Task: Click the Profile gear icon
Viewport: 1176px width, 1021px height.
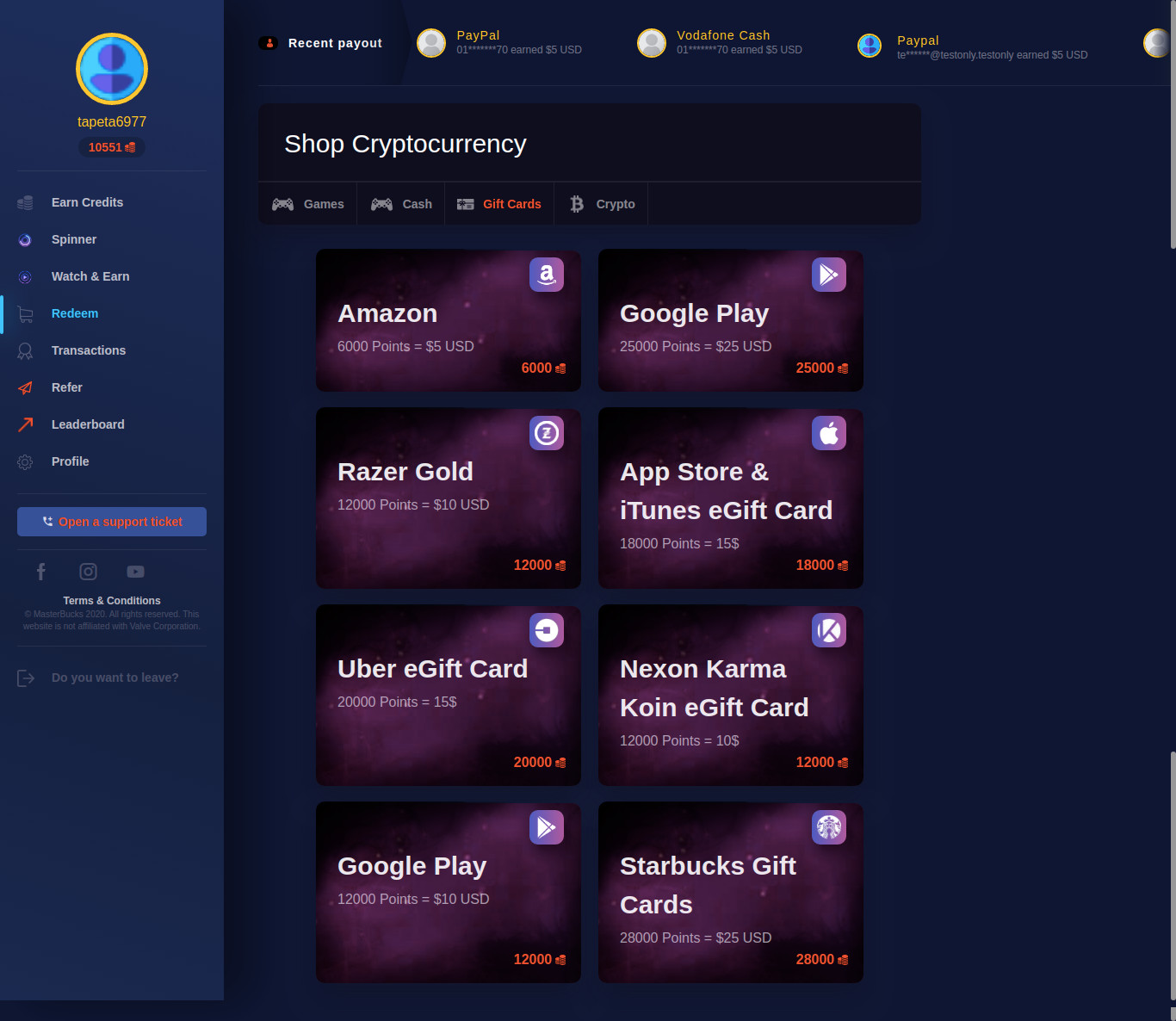Action: pos(25,462)
